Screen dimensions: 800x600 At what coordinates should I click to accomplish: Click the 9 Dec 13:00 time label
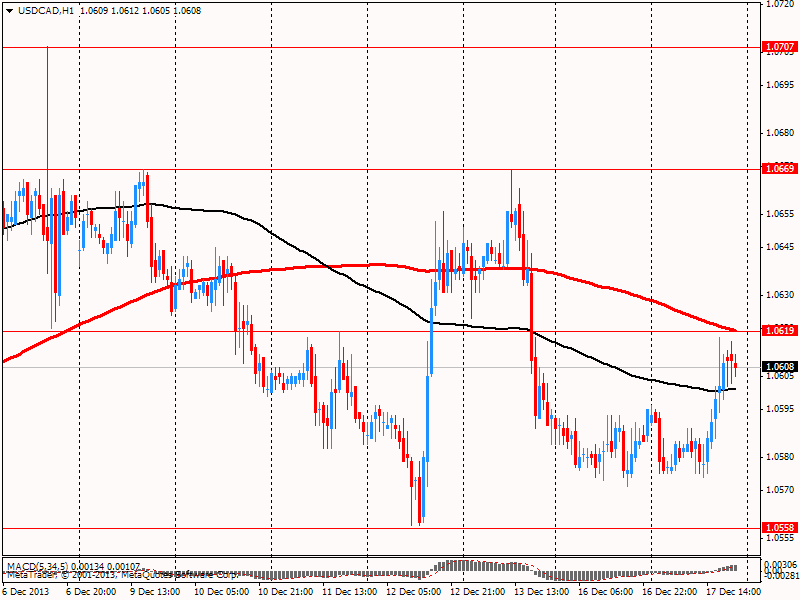(x=155, y=591)
